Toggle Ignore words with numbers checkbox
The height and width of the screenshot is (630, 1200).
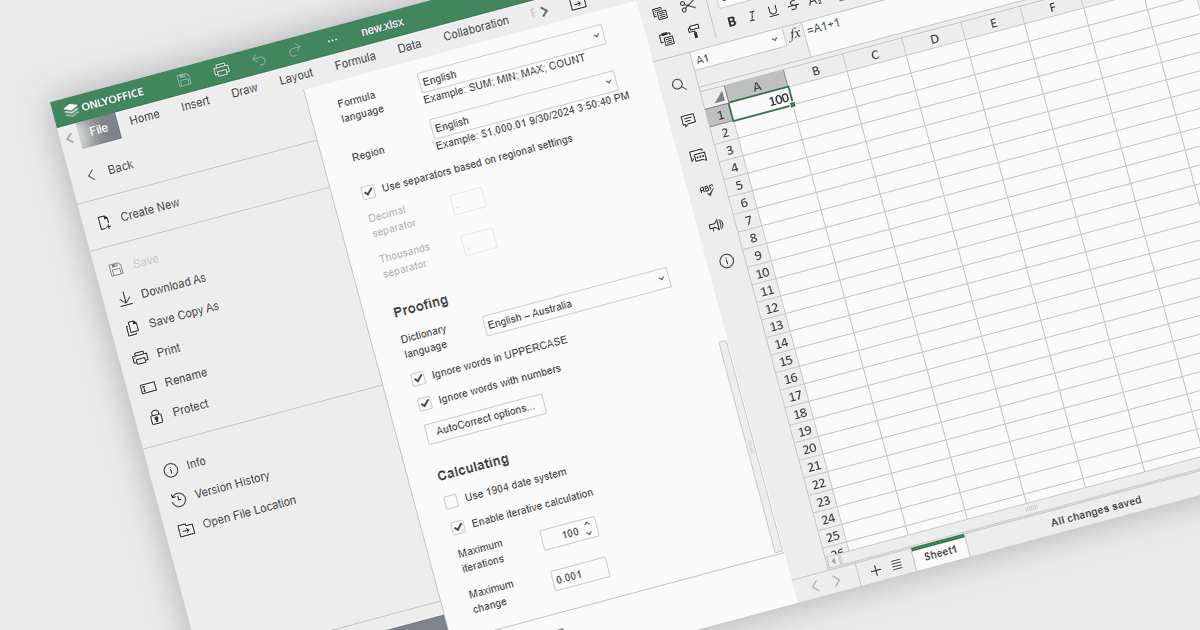(425, 403)
